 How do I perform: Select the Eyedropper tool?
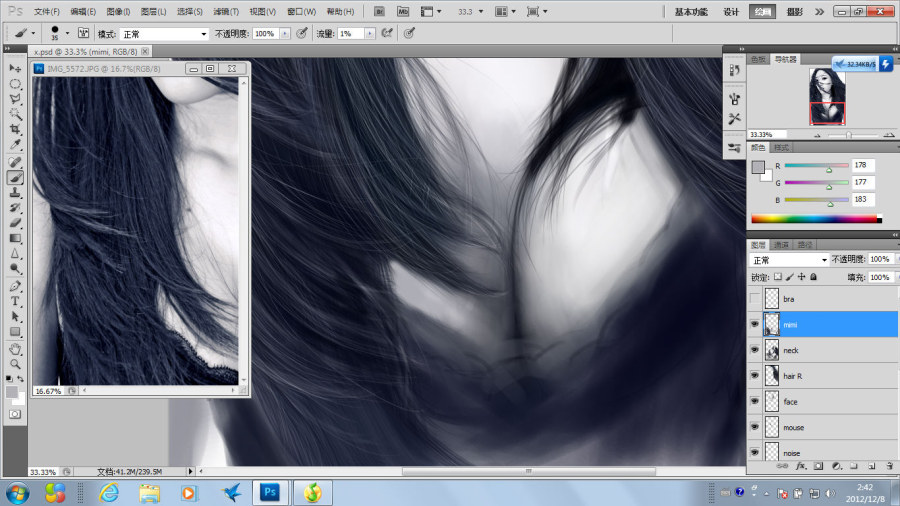pos(15,144)
